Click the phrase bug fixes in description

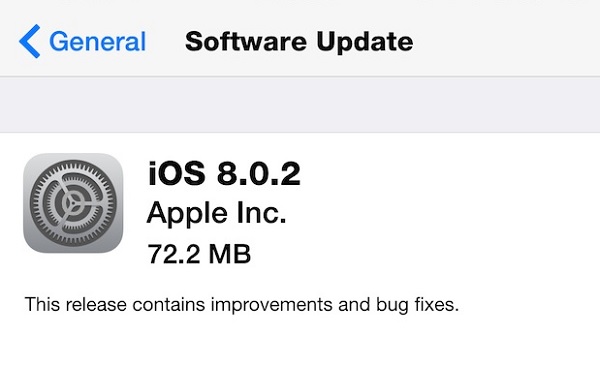click(x=417, y=305)
